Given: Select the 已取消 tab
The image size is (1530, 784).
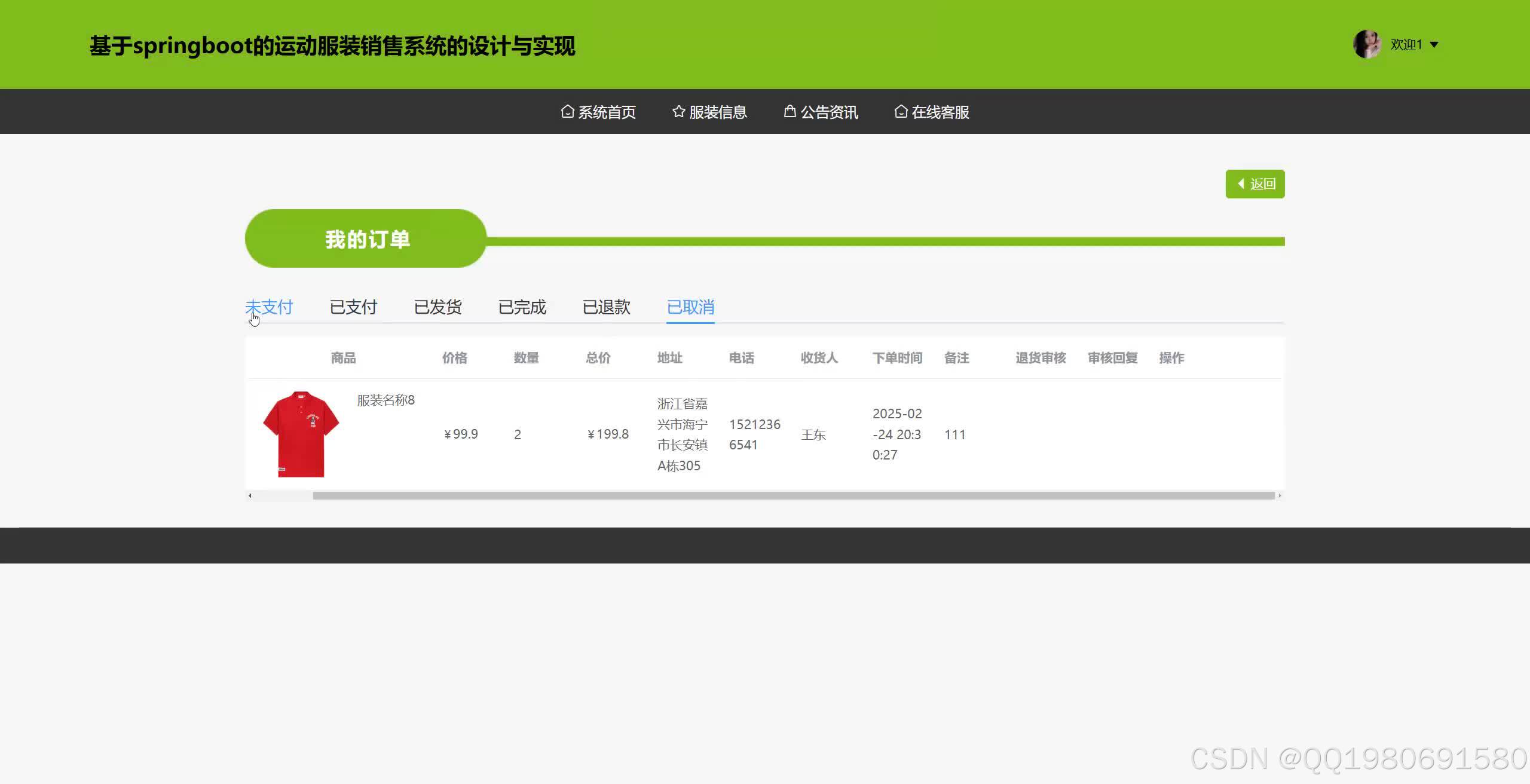Looking at the screenshot, I should 690,307.
